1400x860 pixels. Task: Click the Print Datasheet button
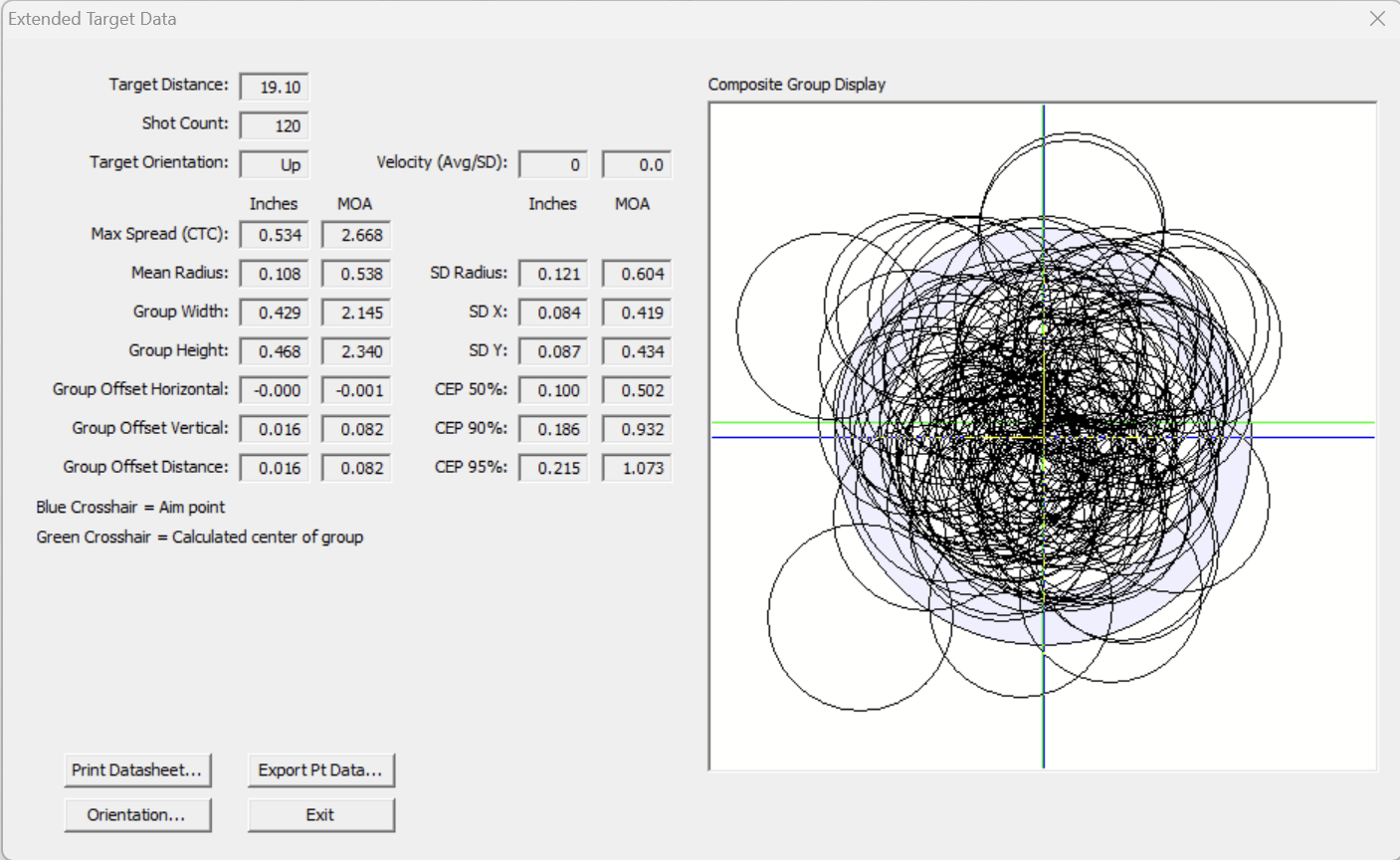(137, 770)
